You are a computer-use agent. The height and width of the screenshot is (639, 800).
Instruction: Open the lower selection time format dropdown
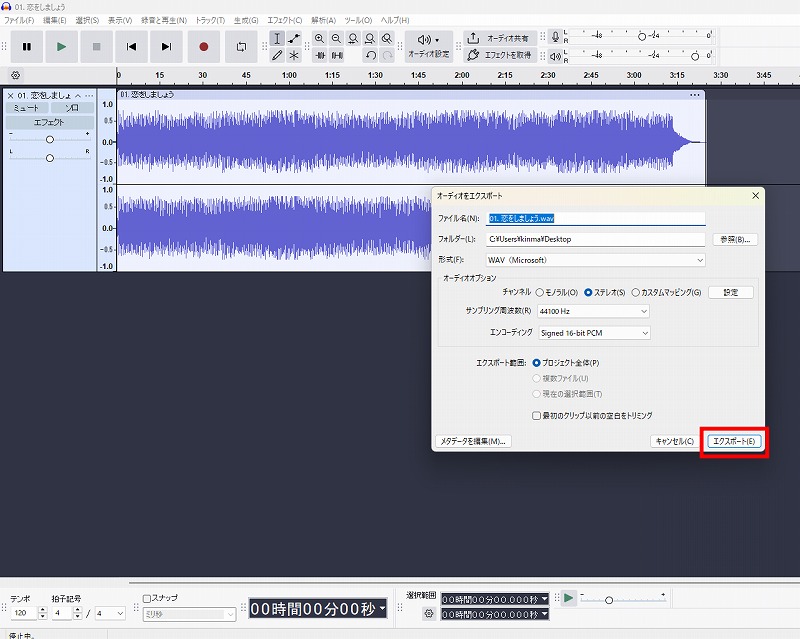coord(545,614)
